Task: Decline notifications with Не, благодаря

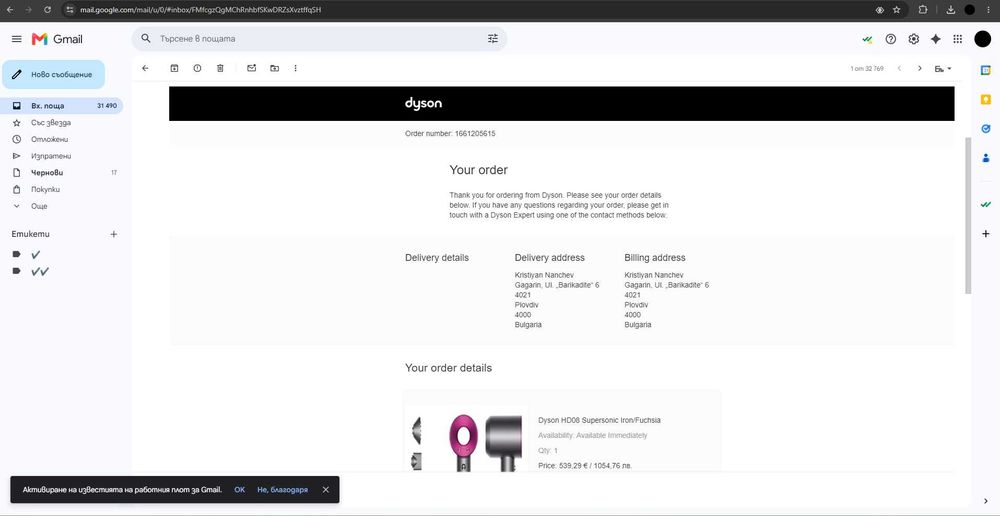Action: click(283, 490)
